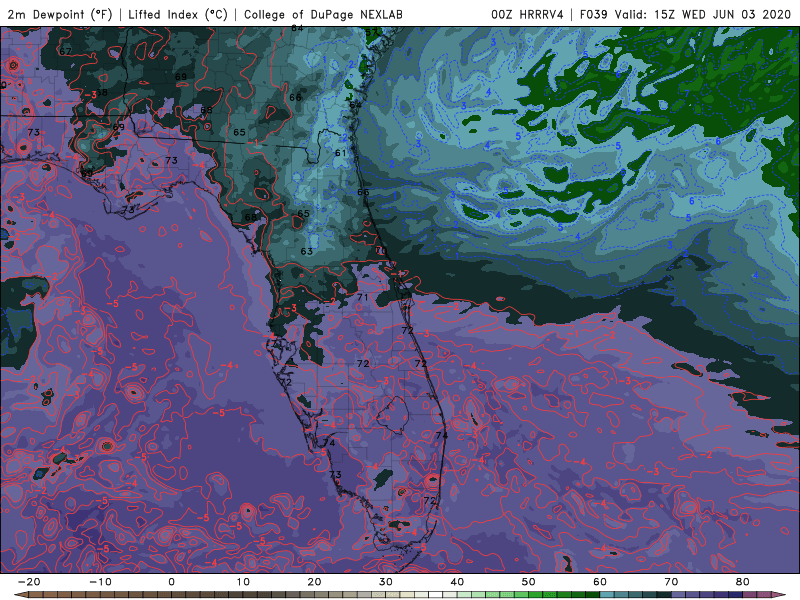Image resolution: width=800 pixels, height=600 pixels.
Task: Click the 30 label on the color scale
Action: 386,582
